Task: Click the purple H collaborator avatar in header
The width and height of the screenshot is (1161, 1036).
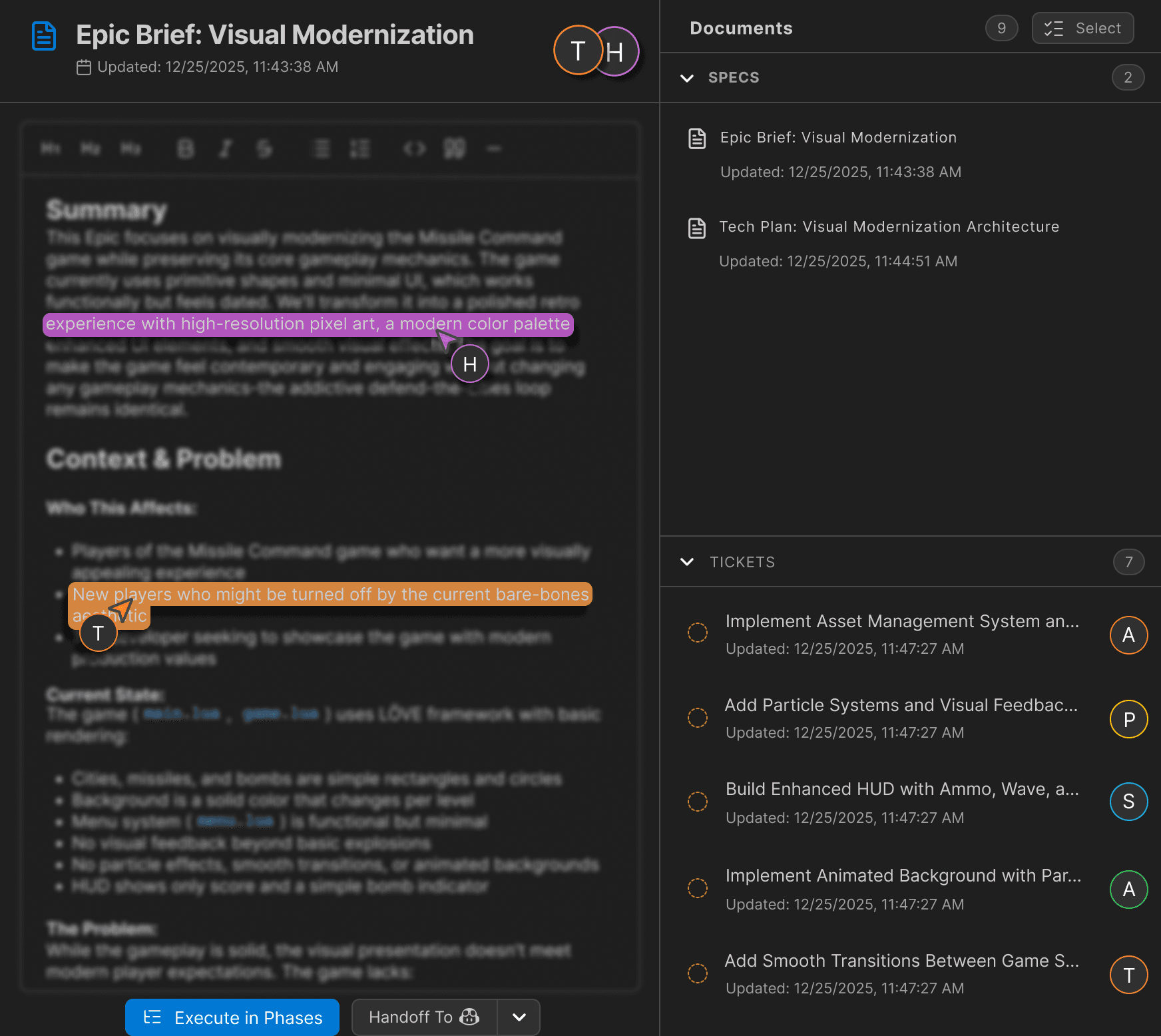Action: 617,51
